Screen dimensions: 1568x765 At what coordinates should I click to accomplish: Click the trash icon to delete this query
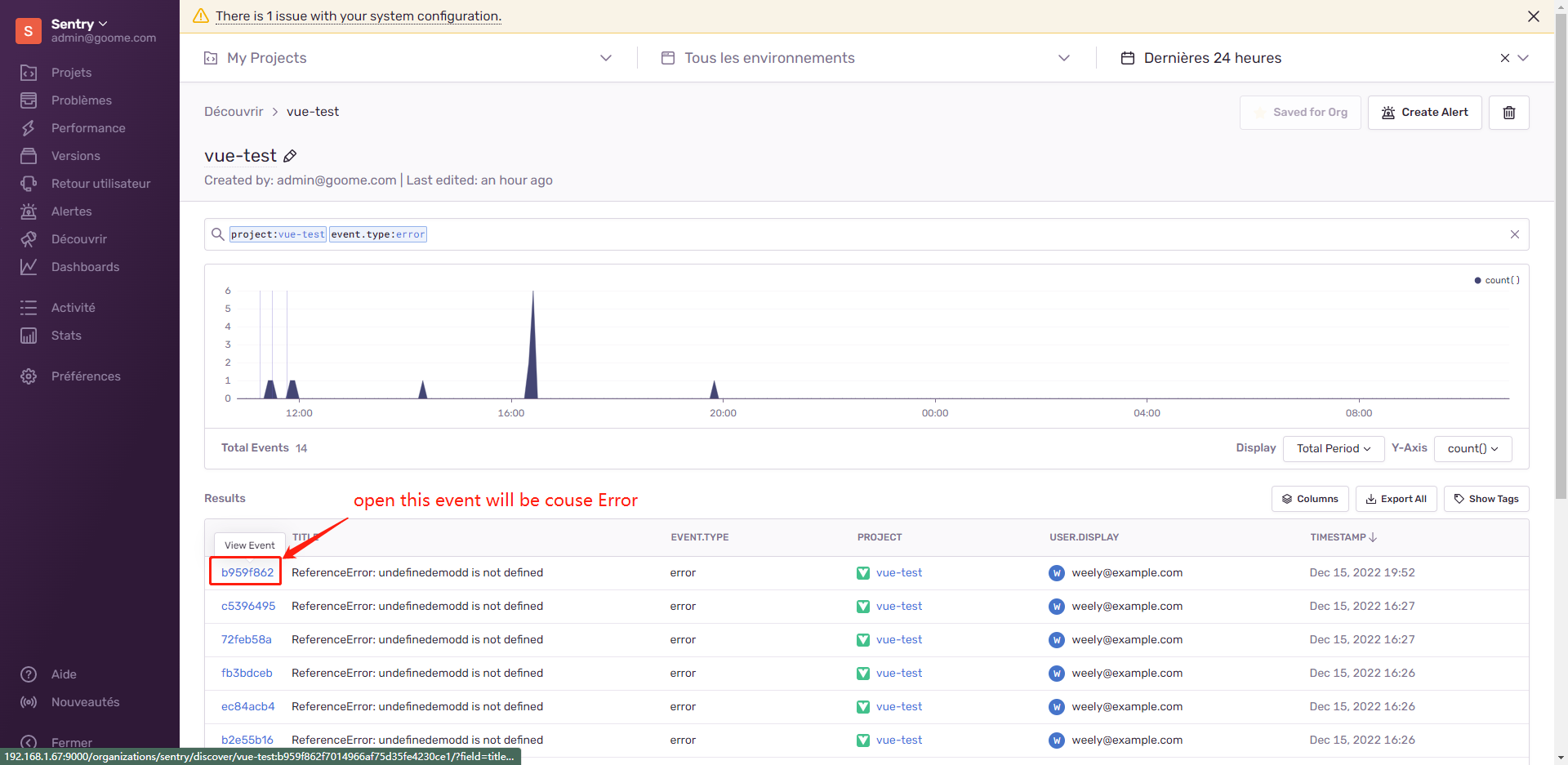[x=1508, y=112]
